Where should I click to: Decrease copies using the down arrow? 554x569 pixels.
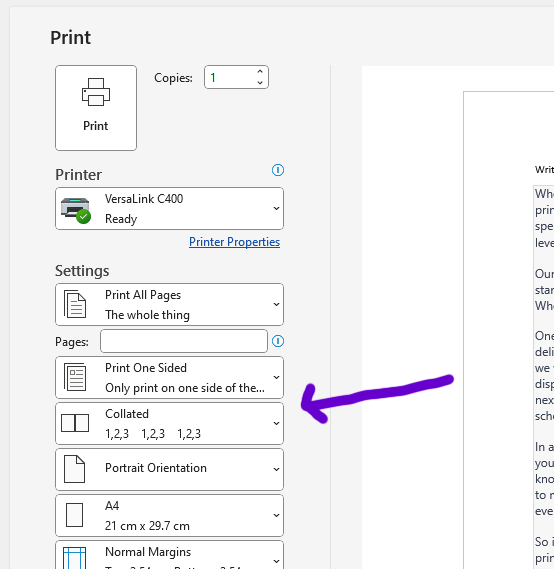(260, 82)
